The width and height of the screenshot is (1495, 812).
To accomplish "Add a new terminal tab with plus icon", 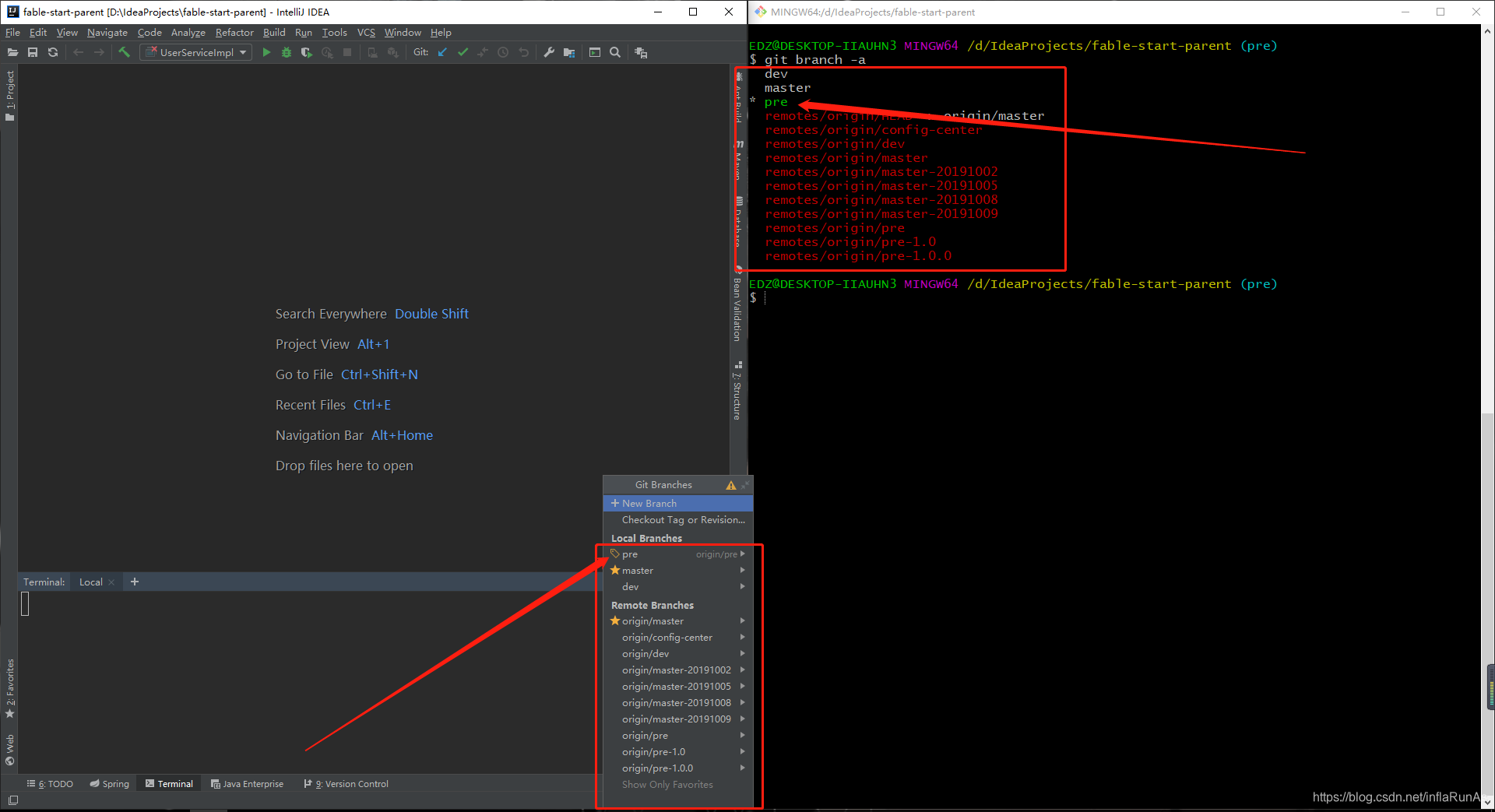I will coord(135,582).
